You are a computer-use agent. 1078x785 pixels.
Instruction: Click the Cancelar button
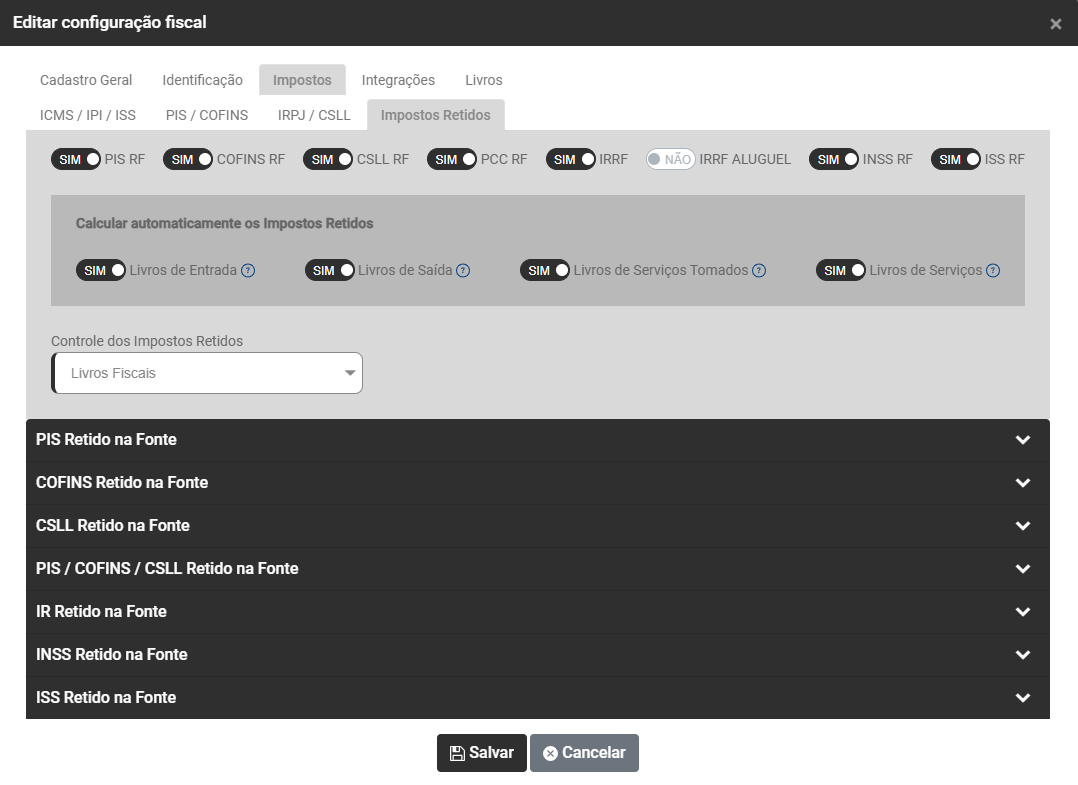pyautogui.click(x=584, y=753)
